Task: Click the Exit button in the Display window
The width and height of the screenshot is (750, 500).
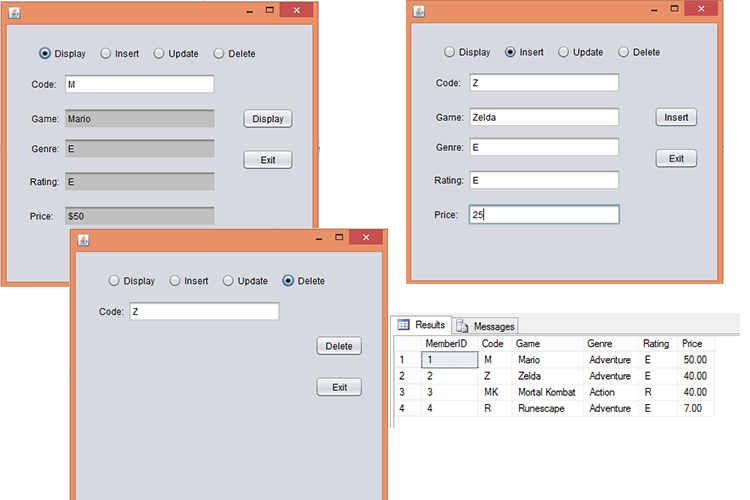Action: (268, 160)
